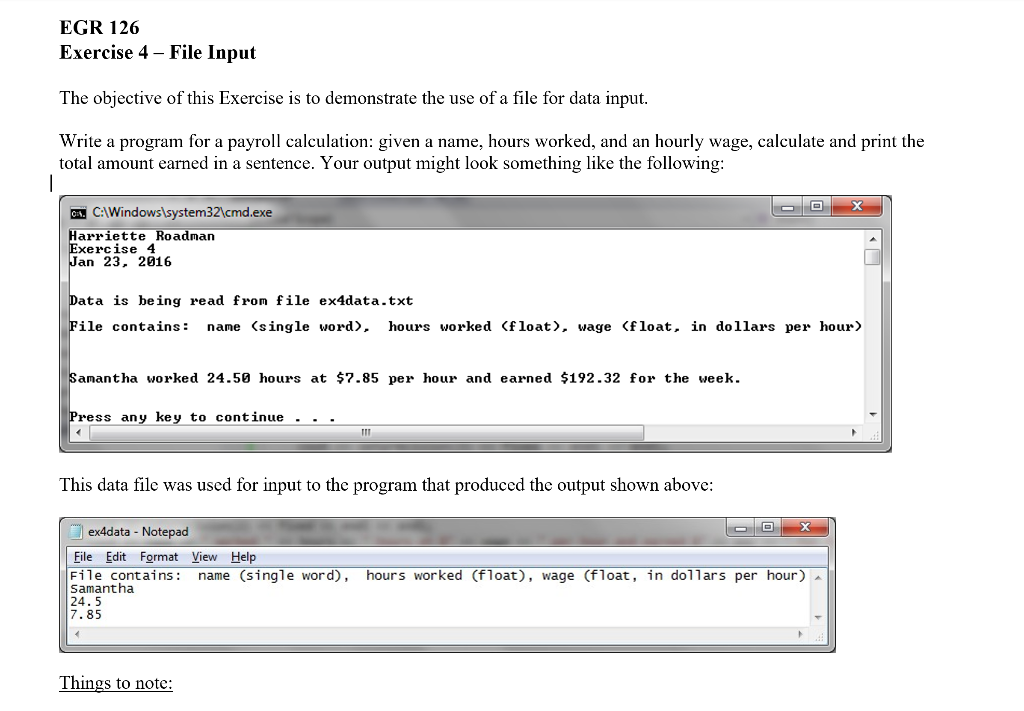
Task: Open the Format menu in Notepad
Action: (158, 557)
